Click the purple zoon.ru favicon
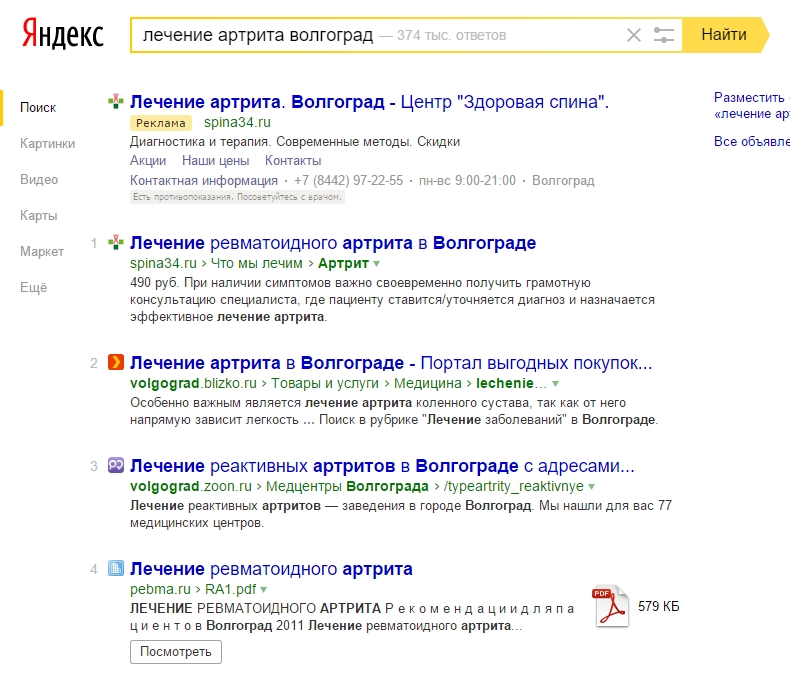Screen dimensions: 790x681 coord(116,465)
